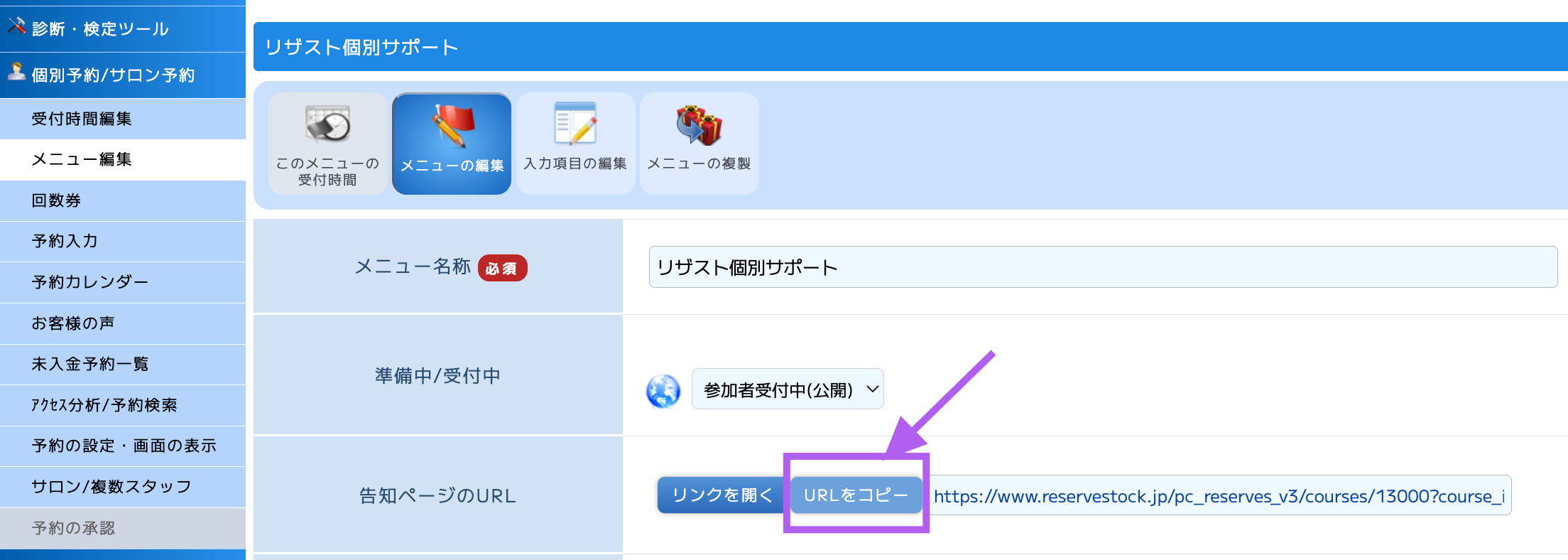Click the person icon for 個別予約/サロン予約
Image resolution: width=1568 pixels, height=560 pixels.
[x=16, y=72]
